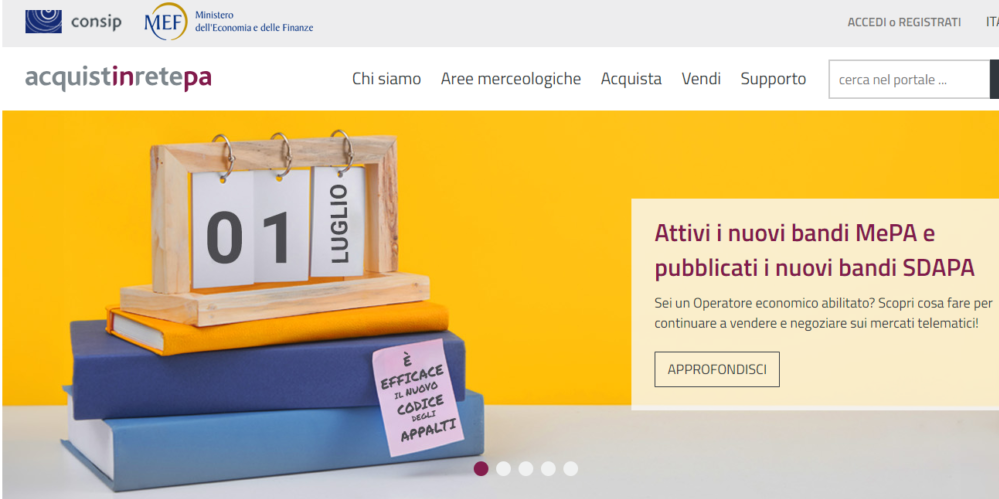Focus the cerca nel portale search field
The height and width of the screenshot is (499, 999).
click(x=909, y=80)
